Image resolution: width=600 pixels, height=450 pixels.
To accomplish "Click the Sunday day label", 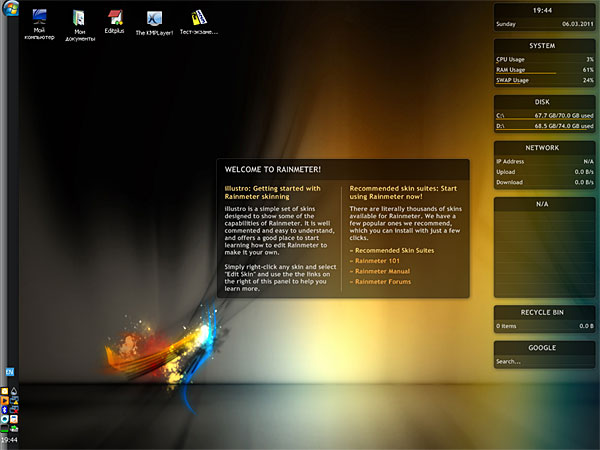I will tap(506, 24).
